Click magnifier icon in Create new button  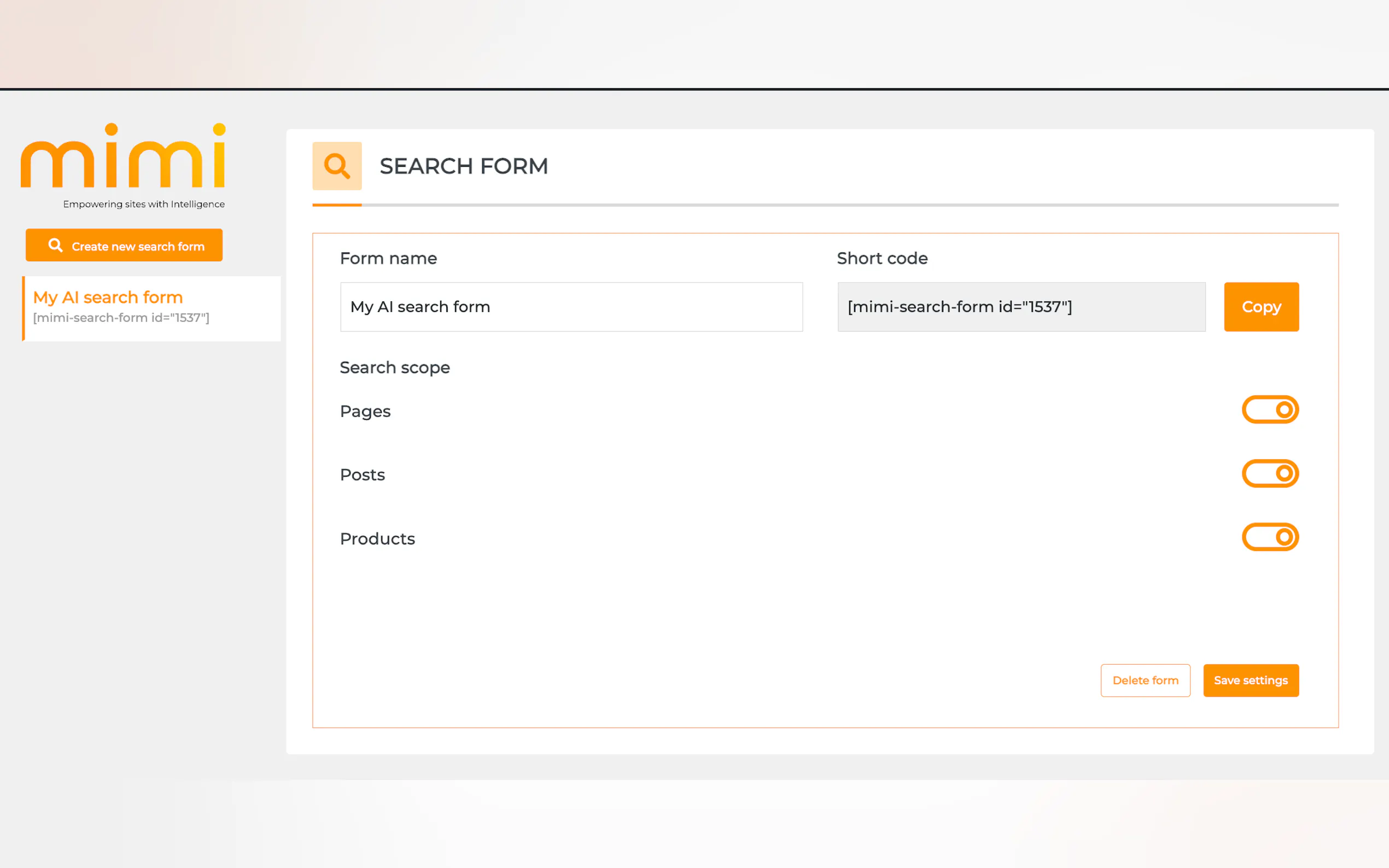click(x=55, y=246)
